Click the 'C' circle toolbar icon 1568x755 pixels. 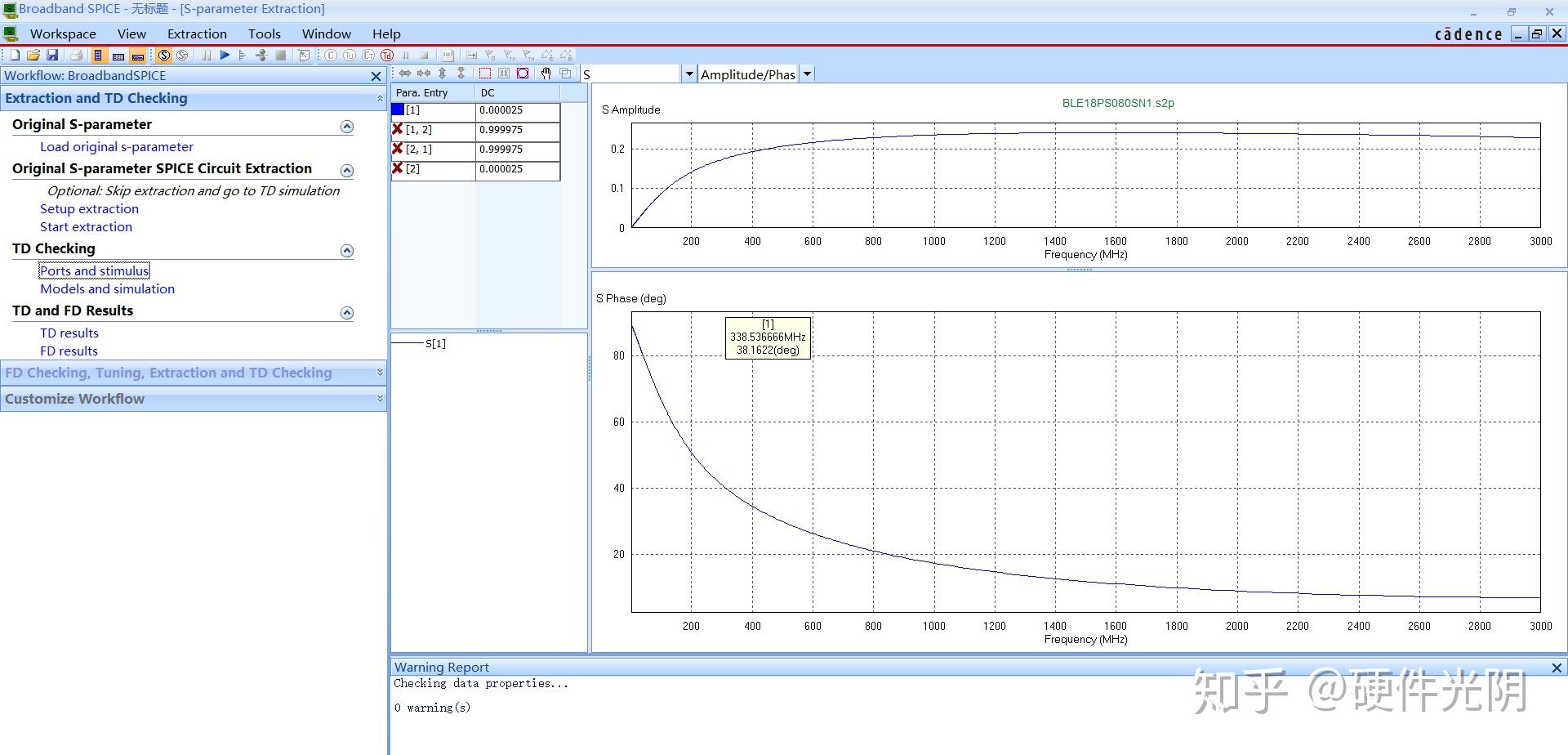pyautogui.click(x=330, y=55)
